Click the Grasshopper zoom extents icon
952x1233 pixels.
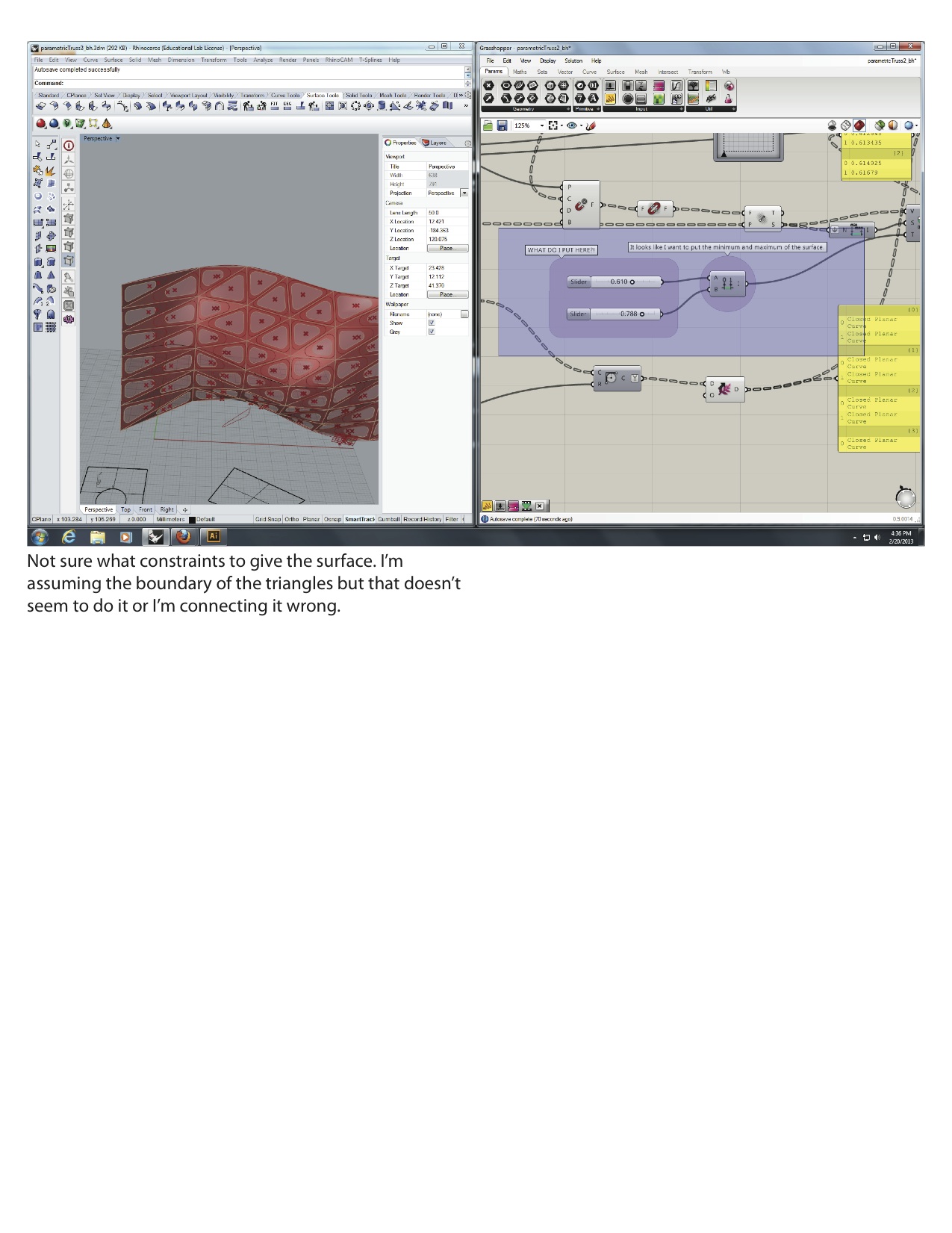point(553,125)
